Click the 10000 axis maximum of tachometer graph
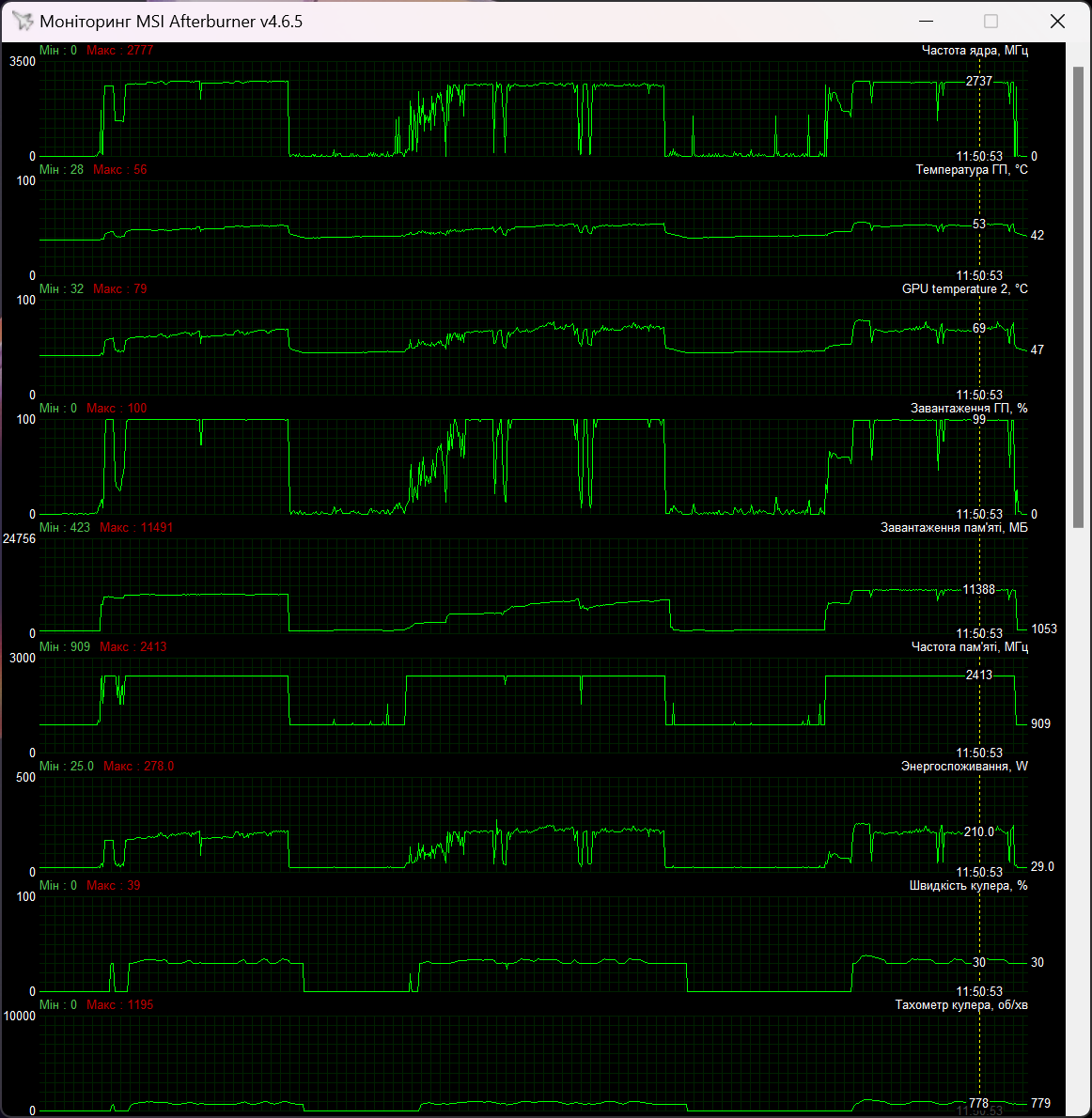The image size is (1092, 1118). click(19, 1016)
